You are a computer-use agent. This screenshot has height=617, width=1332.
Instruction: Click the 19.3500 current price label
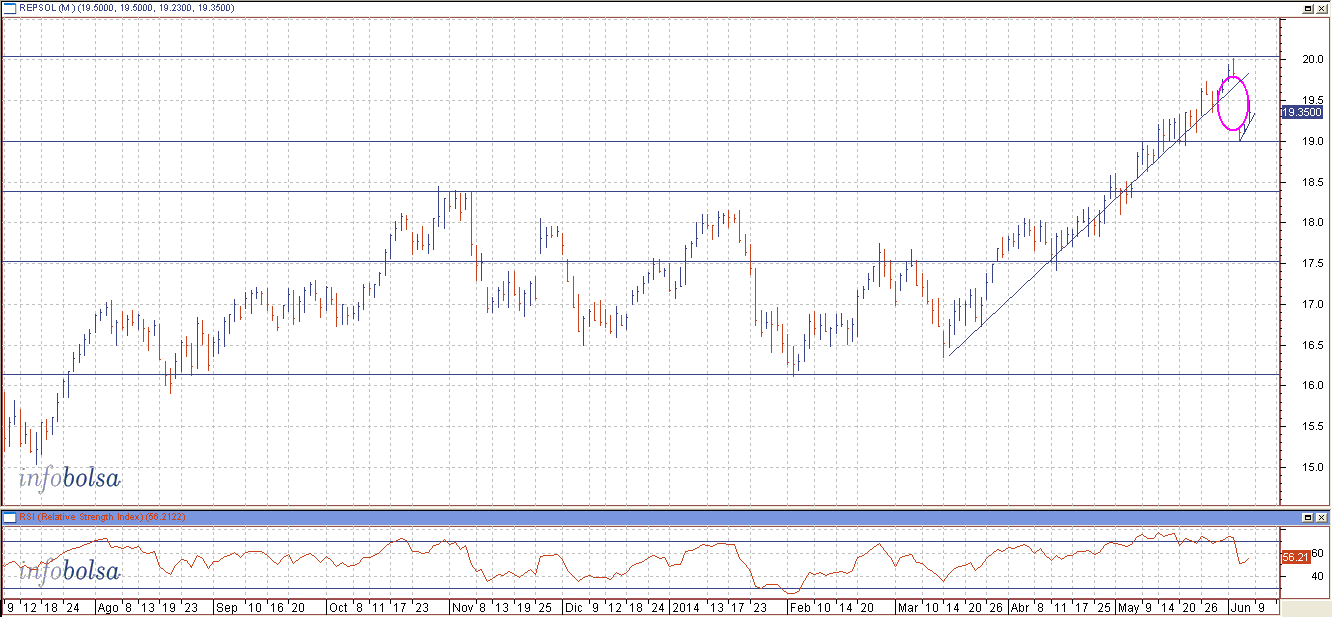tap(1302, 113)
